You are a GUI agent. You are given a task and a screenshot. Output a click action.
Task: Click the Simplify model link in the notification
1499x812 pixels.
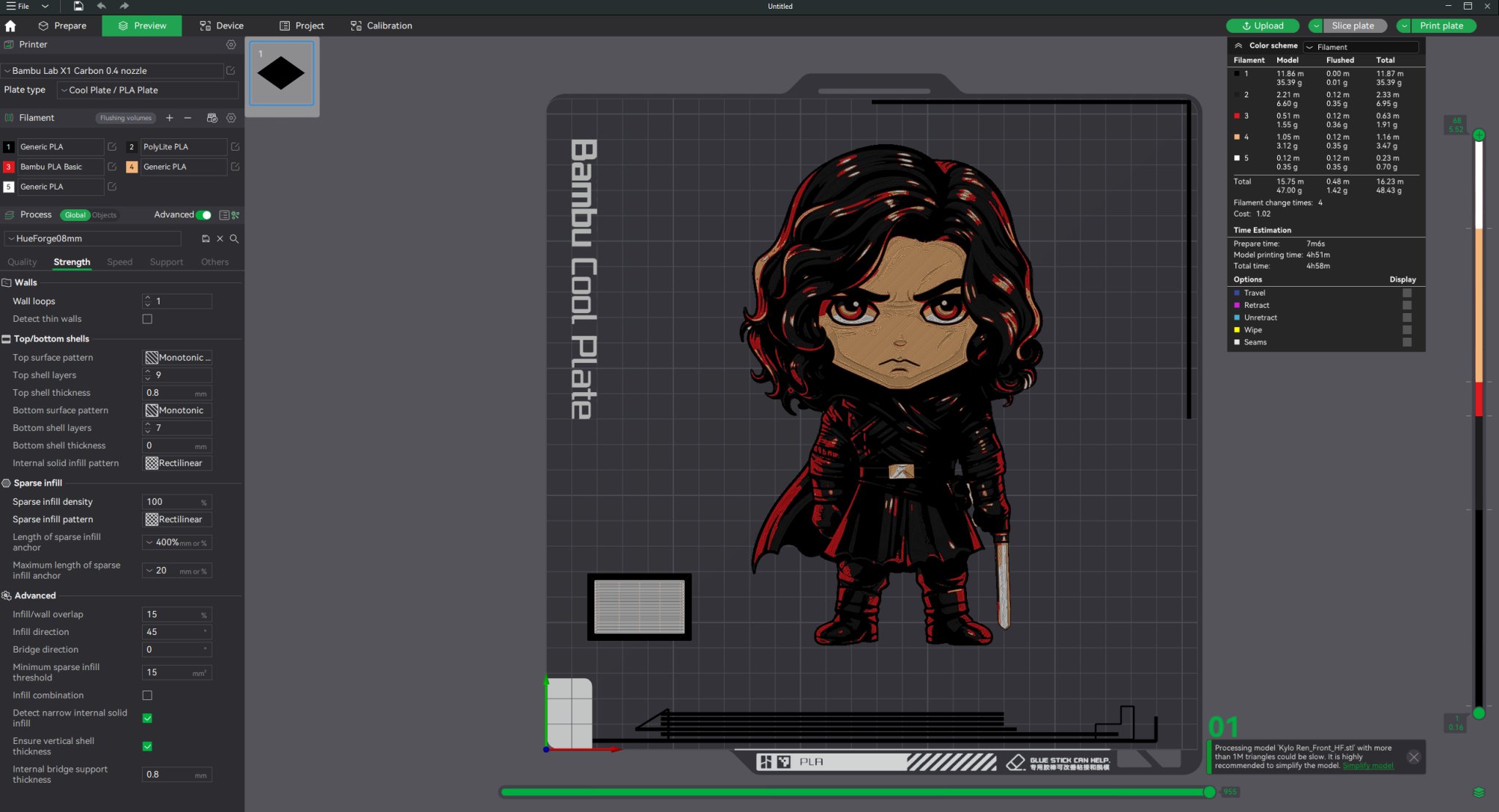[x=1368, y=765]
